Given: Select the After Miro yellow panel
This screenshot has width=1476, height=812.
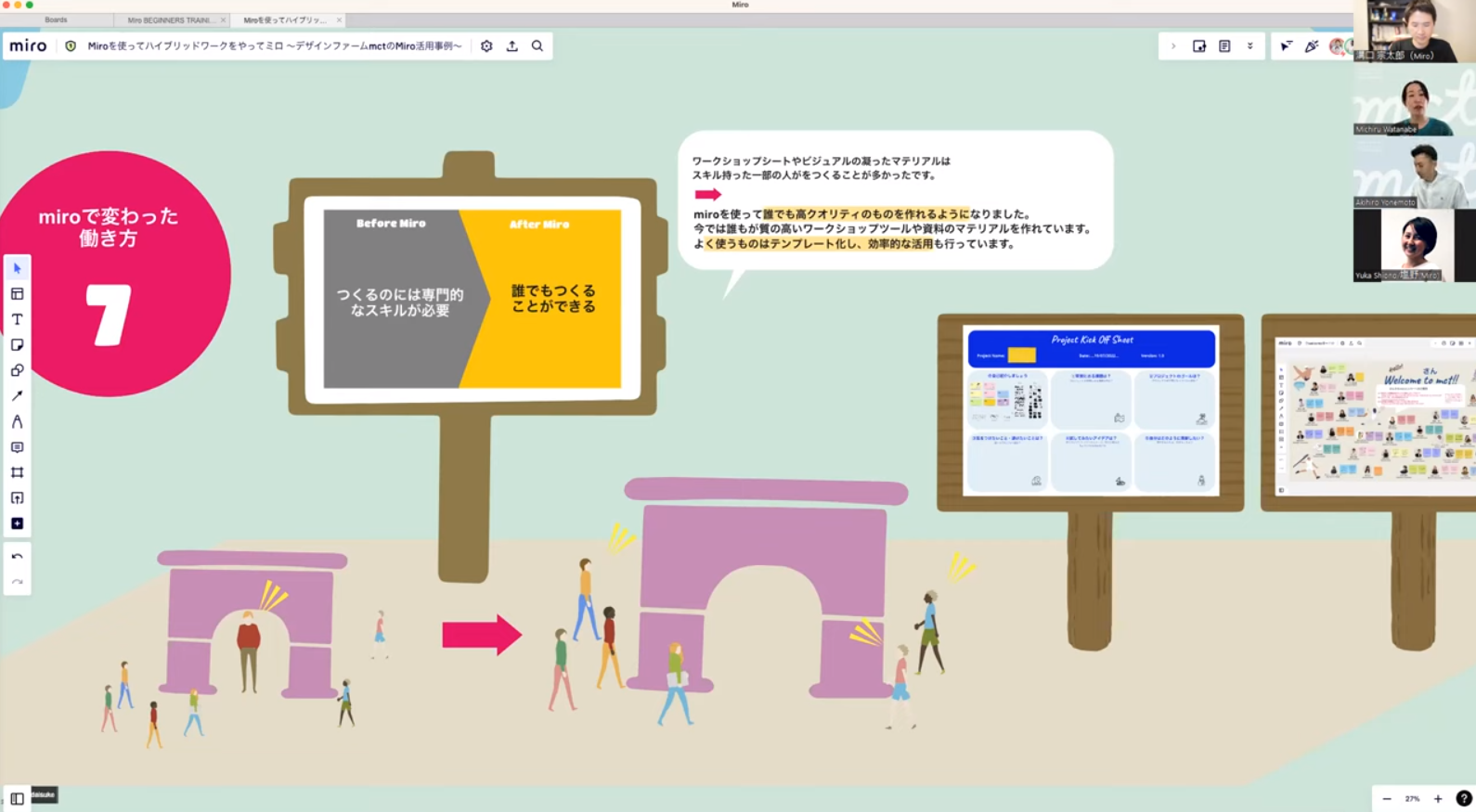Looking at the screenshot, I should [548, 299].
